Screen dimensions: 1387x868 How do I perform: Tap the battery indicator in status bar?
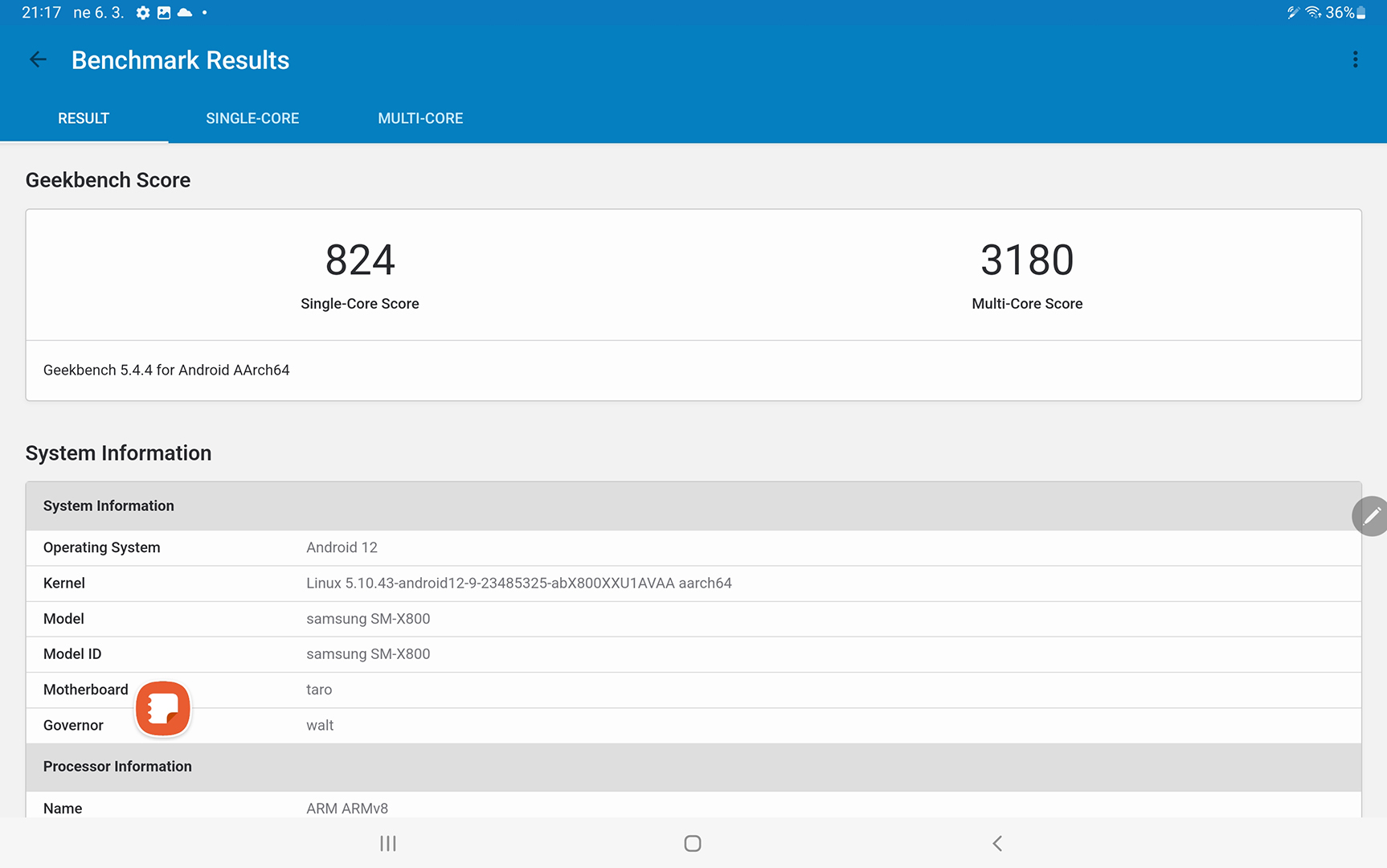tap(1360, 13)
